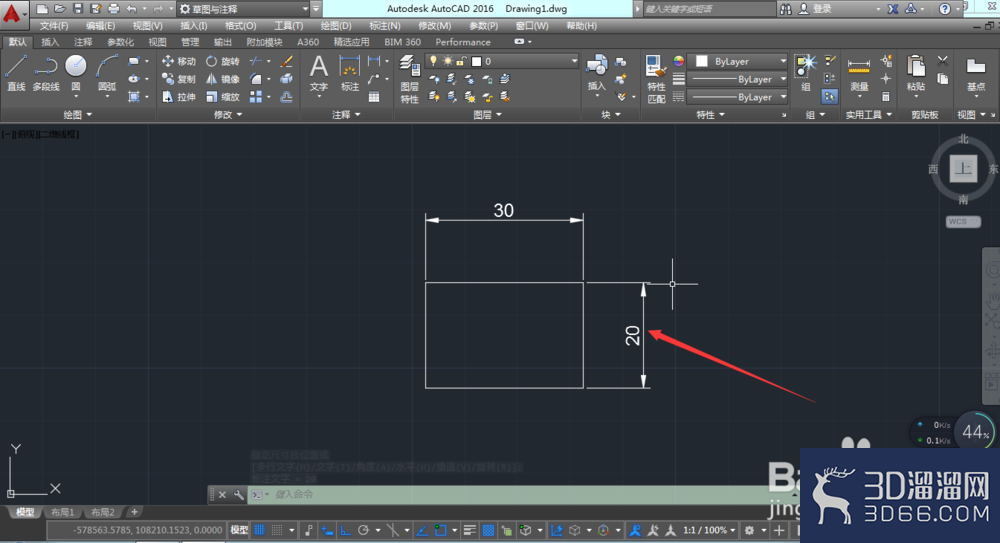Select the Arc (圆弧) tool
This screenshot has width=1000, height=543.
(x=107, y=73)
